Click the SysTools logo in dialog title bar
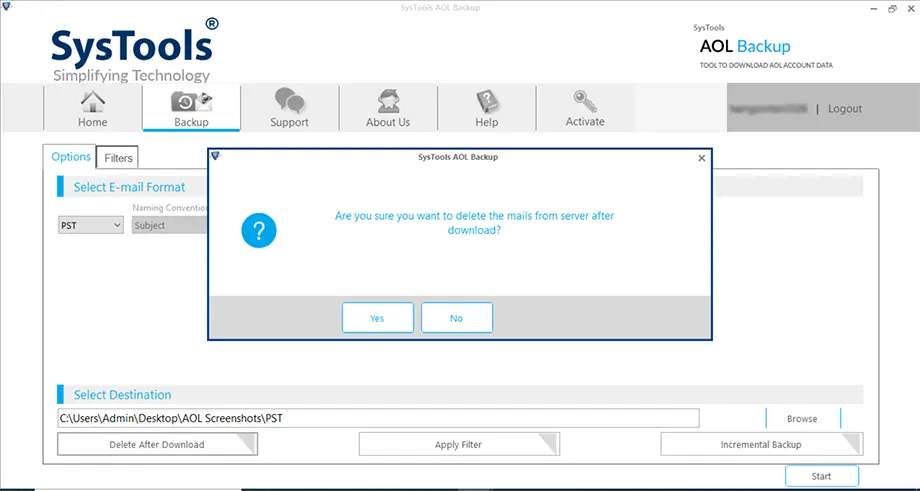920x491 pixels. click(x=215, y=156)
